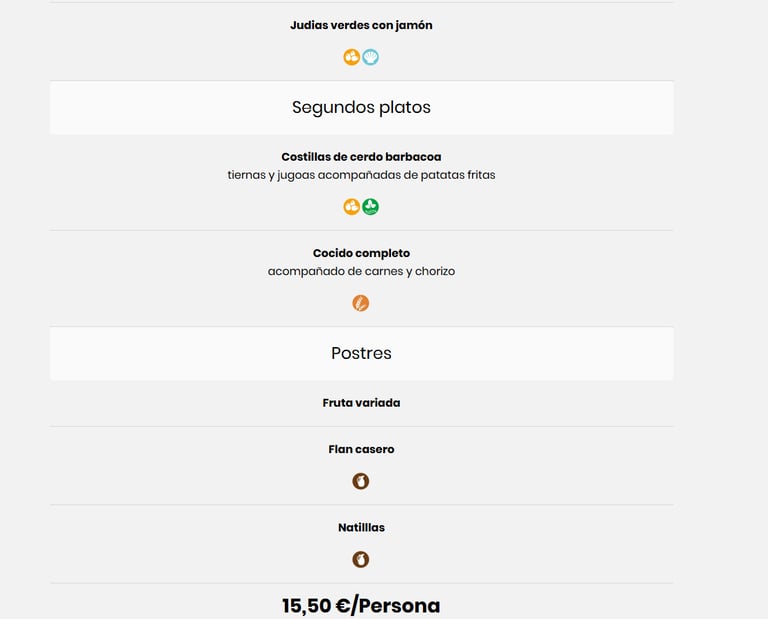Choose the Fruta variada dessert

tap(361, 403)
